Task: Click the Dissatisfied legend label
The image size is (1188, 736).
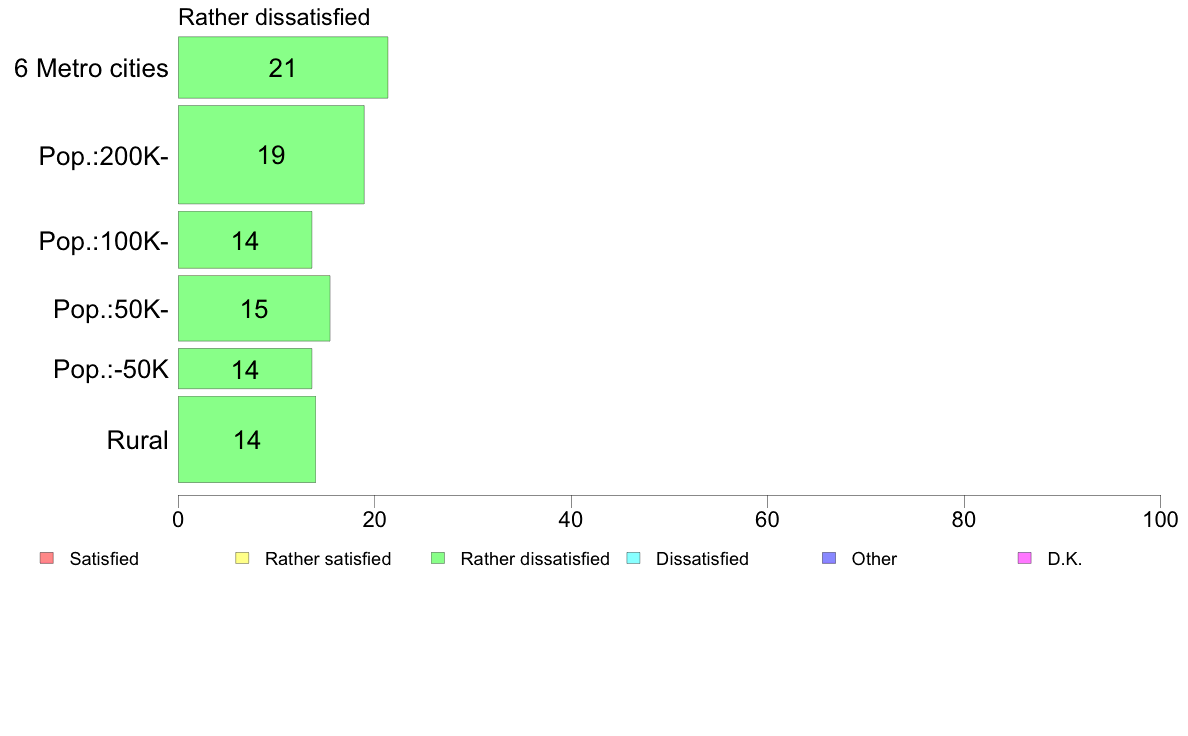Action: tap(702, 559)
